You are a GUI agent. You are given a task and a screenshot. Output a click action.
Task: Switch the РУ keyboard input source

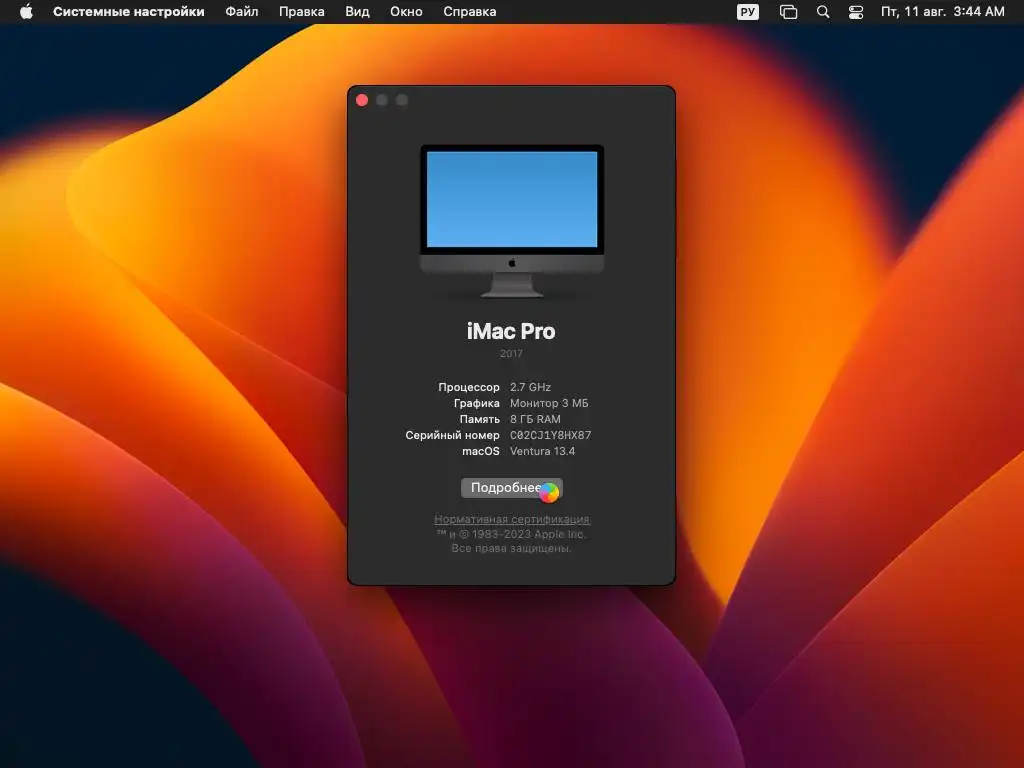click(748, 12)
